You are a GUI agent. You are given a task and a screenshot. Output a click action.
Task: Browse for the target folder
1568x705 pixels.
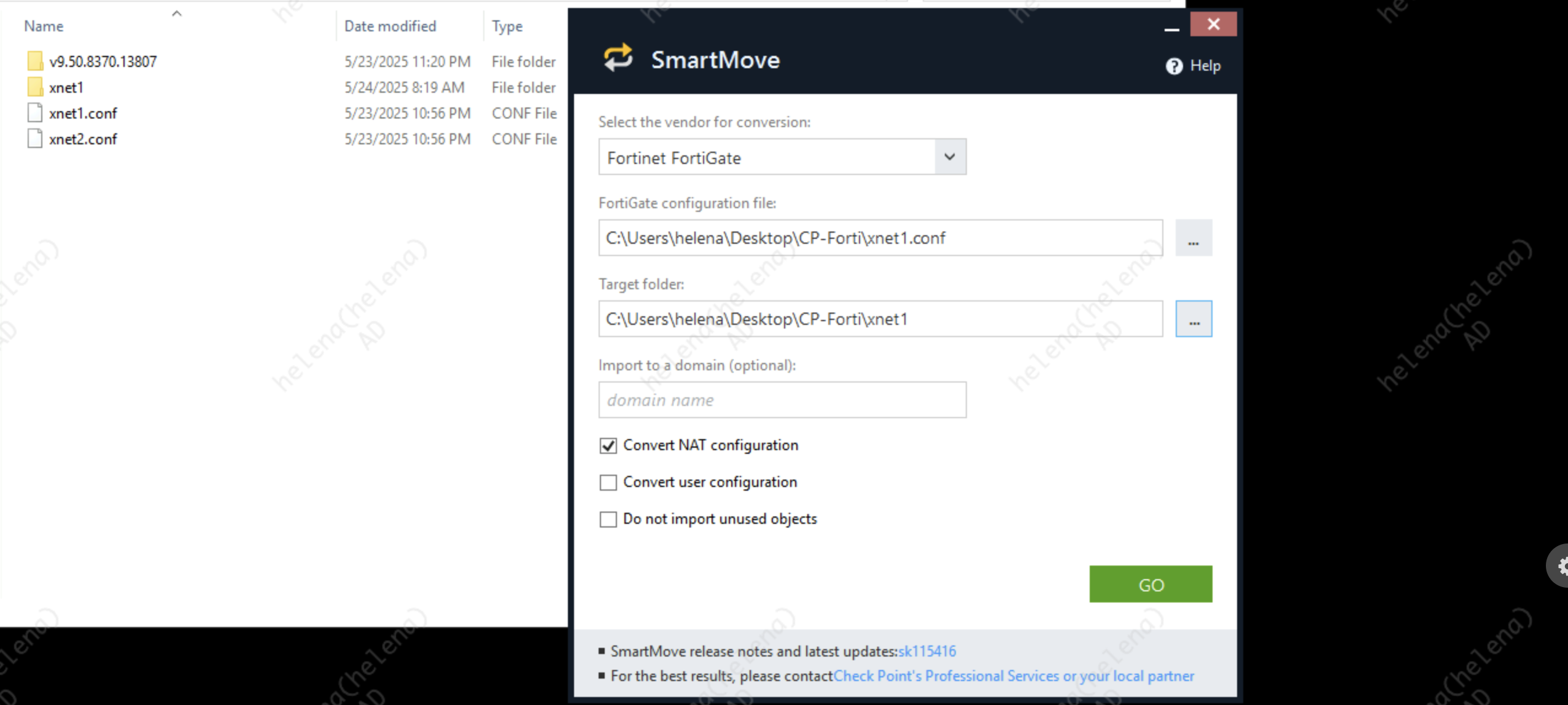point(1193,319)
